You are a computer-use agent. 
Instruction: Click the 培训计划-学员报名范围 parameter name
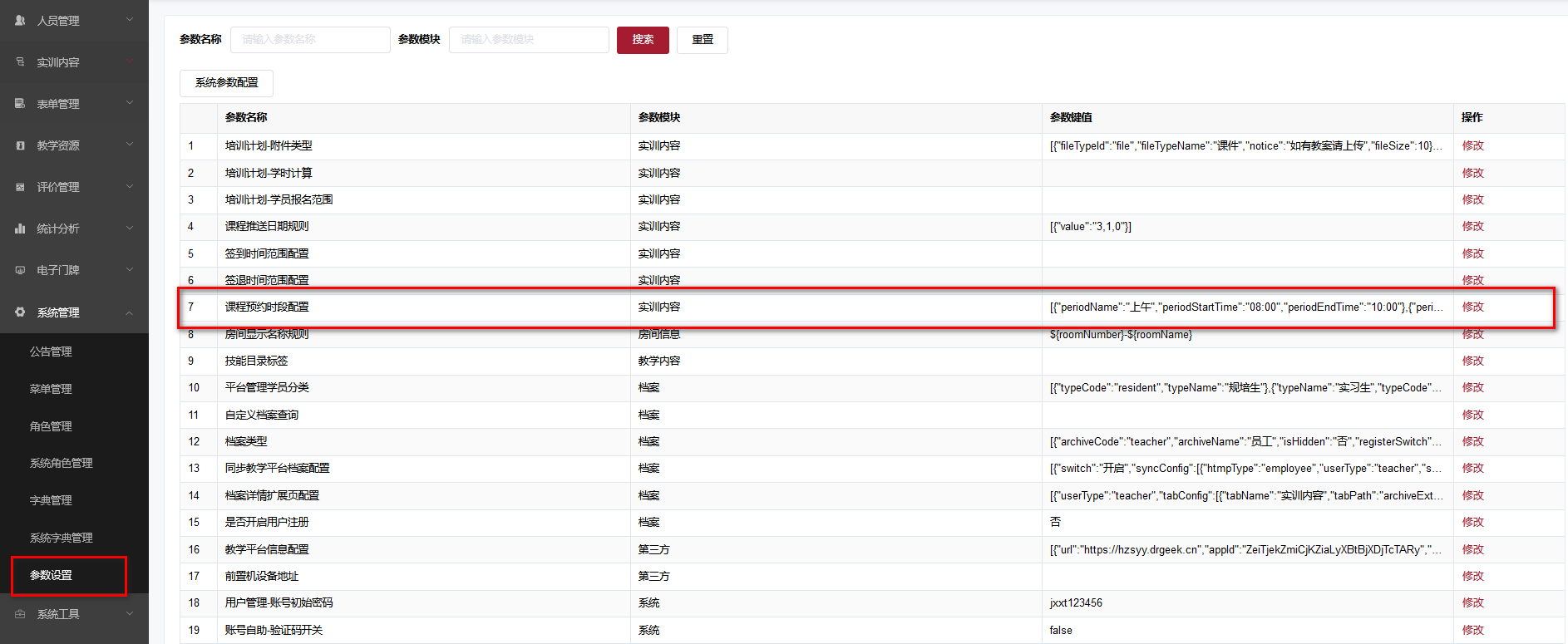tap(279, 199)
